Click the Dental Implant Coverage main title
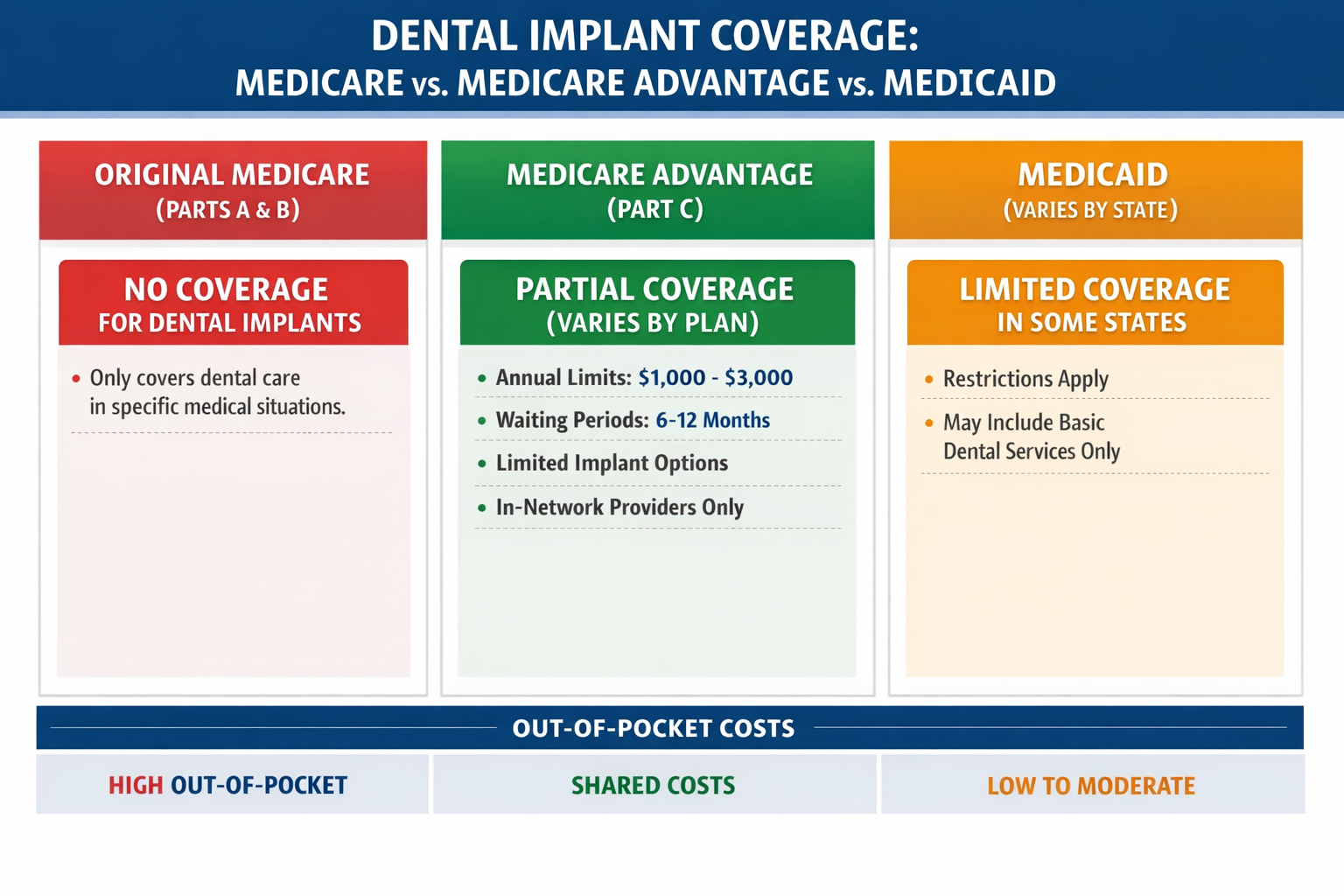This screenshot has height=896, width=1344. [x=645, y=37]
